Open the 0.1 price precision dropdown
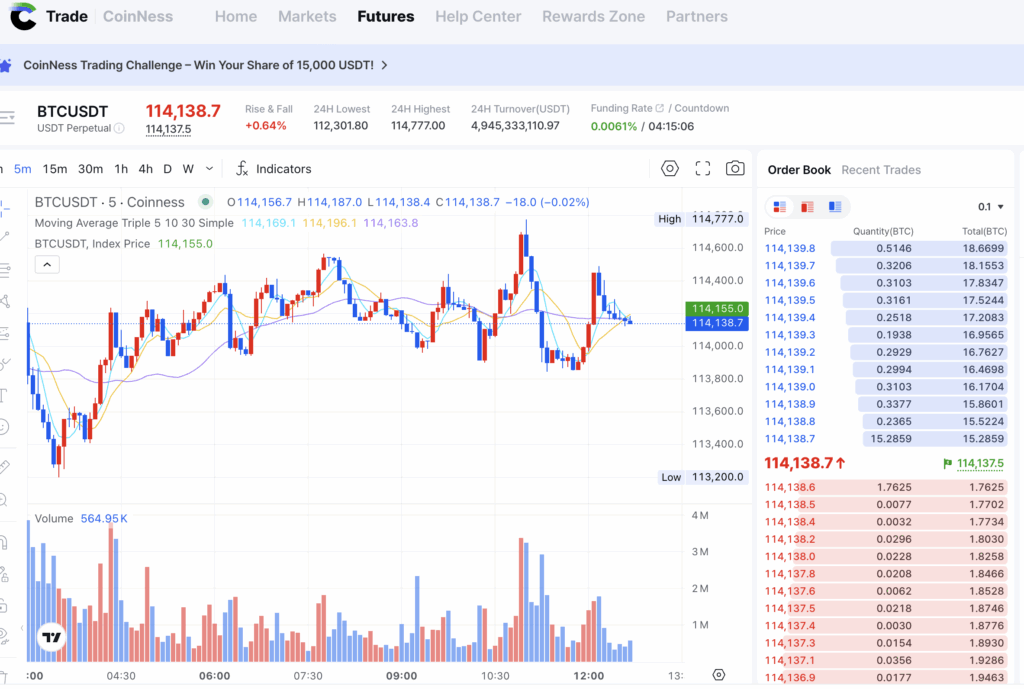This screenshot has height=689, width=1024. pyautogui.click(x=991, y=207)
